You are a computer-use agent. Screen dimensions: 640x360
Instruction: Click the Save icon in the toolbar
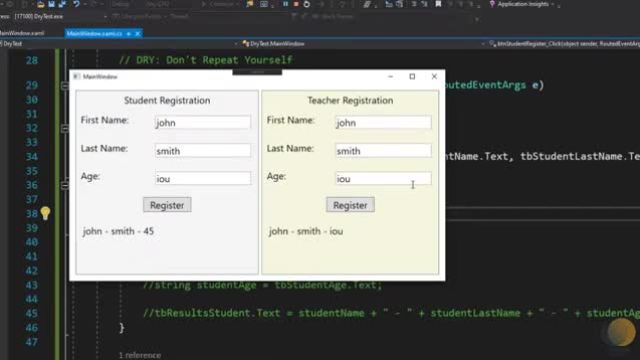pos(51,4)
